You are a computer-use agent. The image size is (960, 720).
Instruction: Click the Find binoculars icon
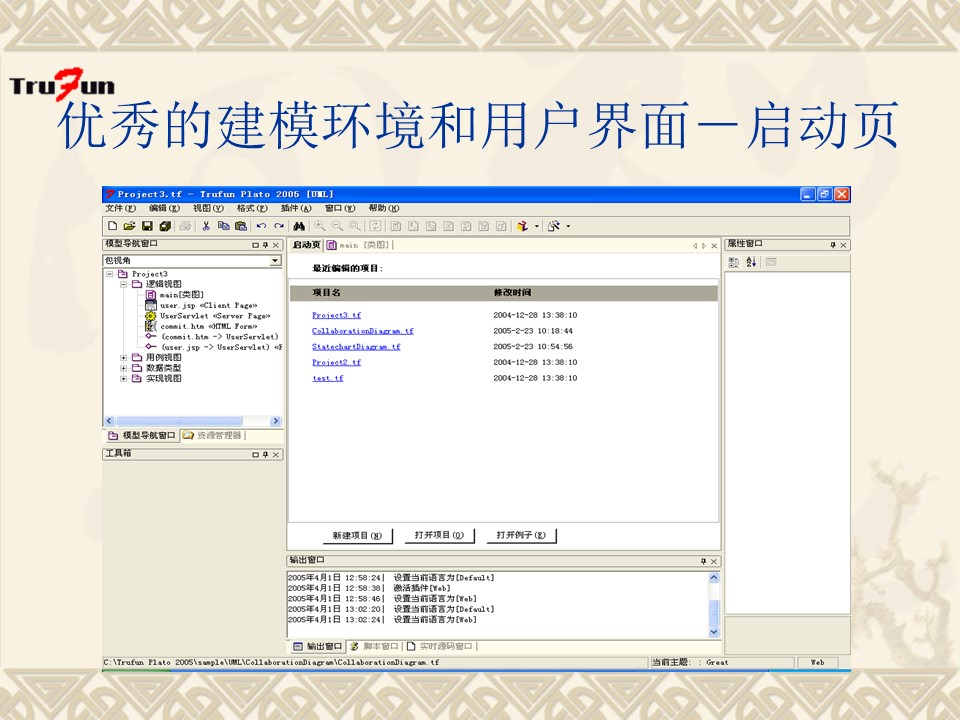pos(299,226)
